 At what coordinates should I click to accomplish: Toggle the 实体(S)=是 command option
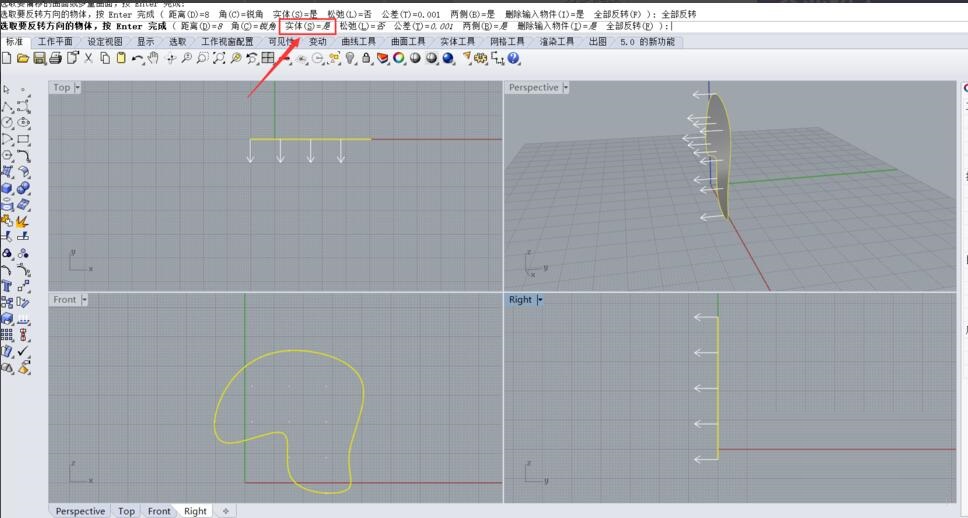point(307,26)
